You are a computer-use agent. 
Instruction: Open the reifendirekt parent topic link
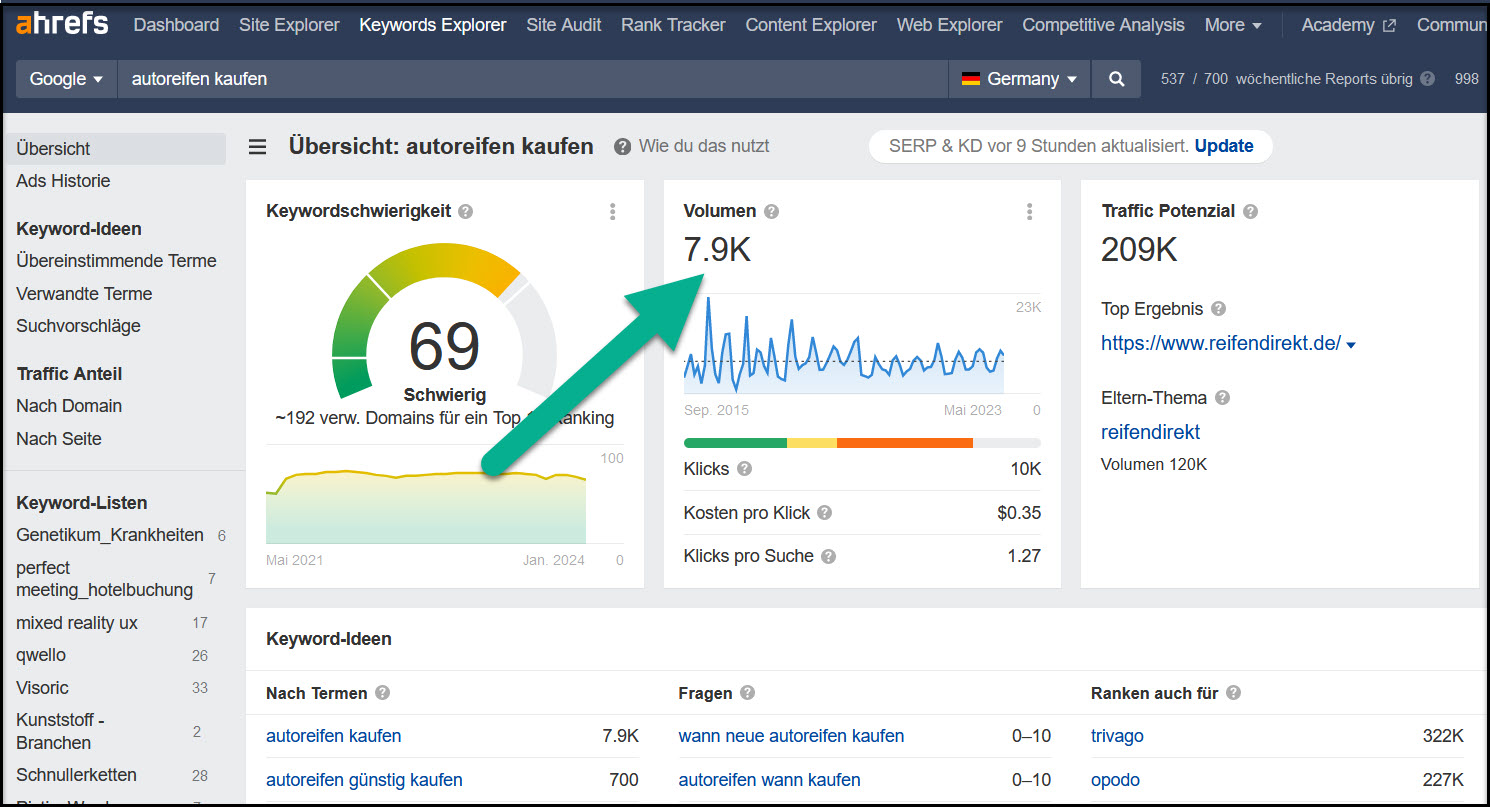pyautogui.click(x=1150, y=432)
